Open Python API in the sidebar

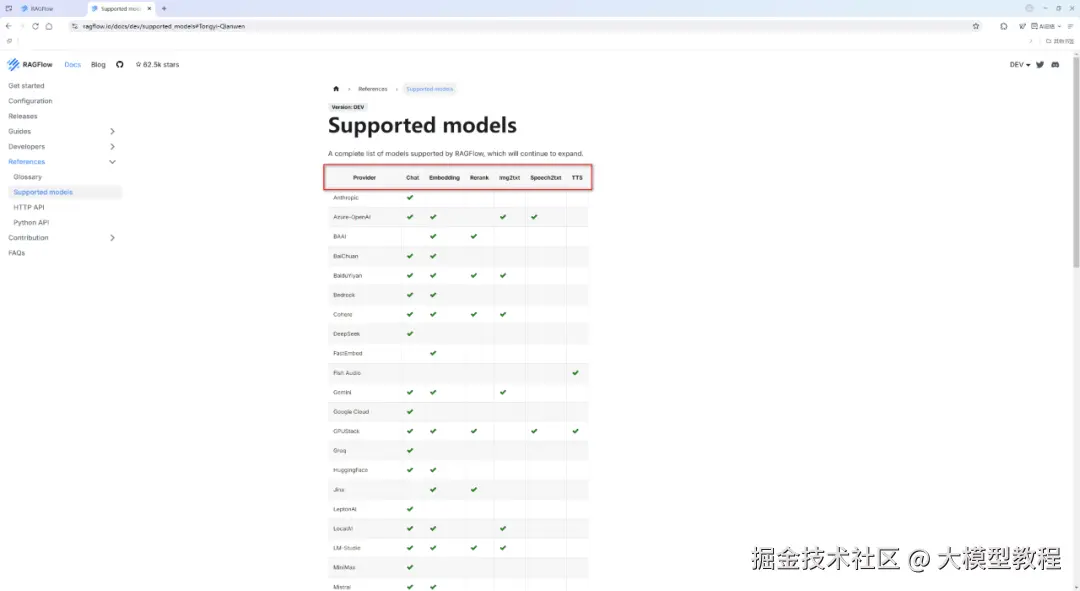[x=31, y=222]
